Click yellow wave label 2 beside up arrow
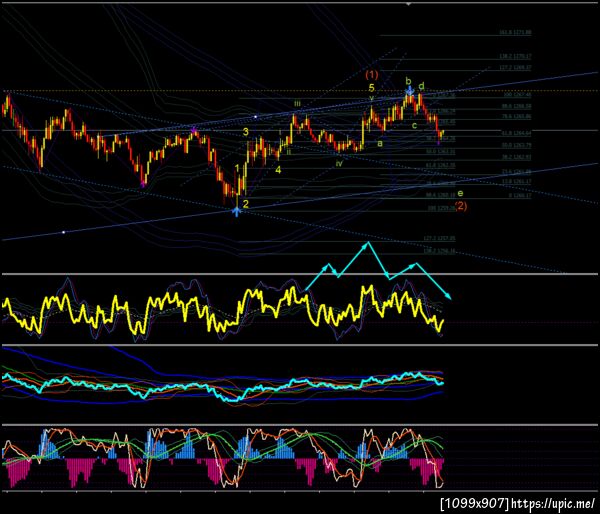Image resolution: width=600 pixels, height=514 pixels. (x=246, y=204)
